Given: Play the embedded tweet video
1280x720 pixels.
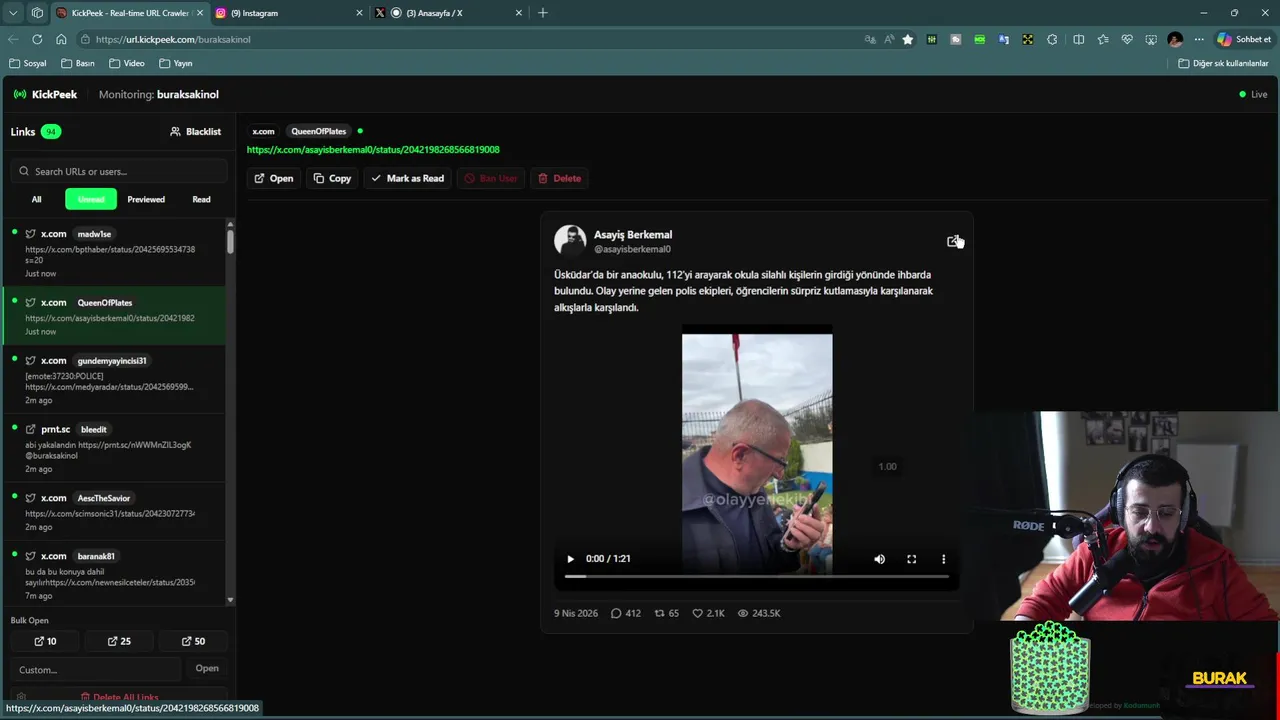Looking at the screenshot, I should point(570,559).
